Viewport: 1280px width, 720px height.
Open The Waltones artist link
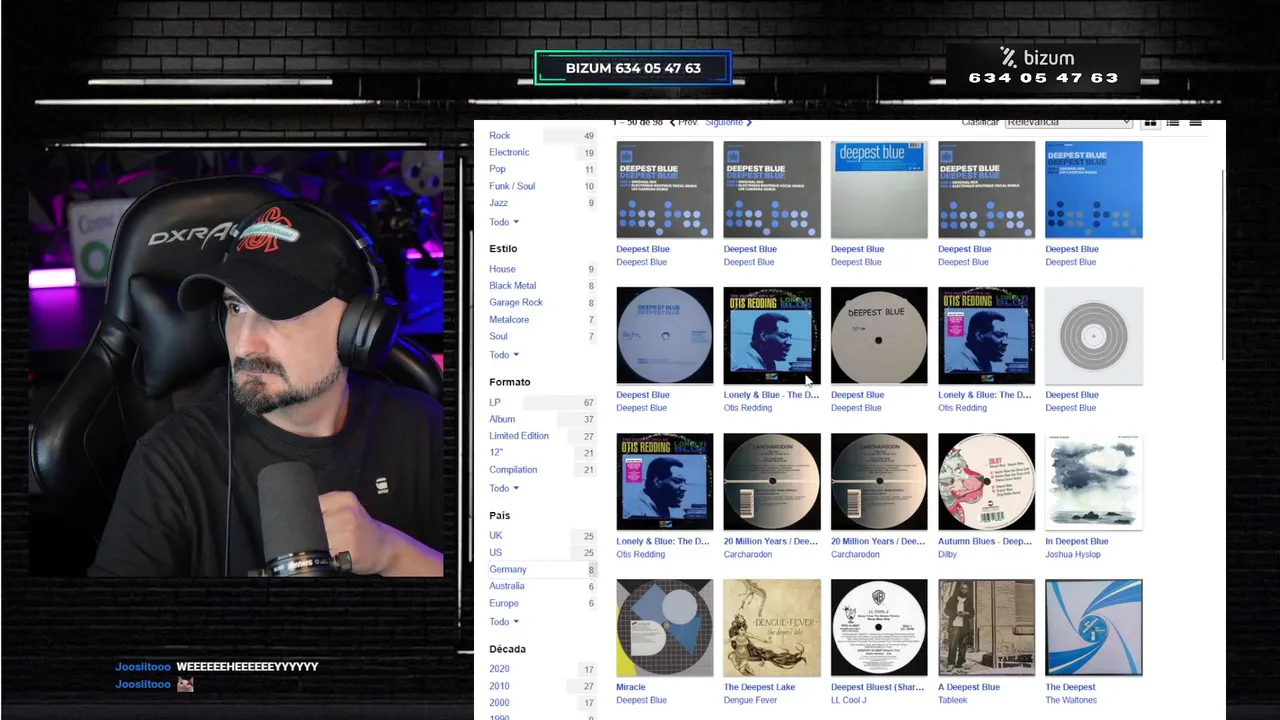(x=1071, y=700)
